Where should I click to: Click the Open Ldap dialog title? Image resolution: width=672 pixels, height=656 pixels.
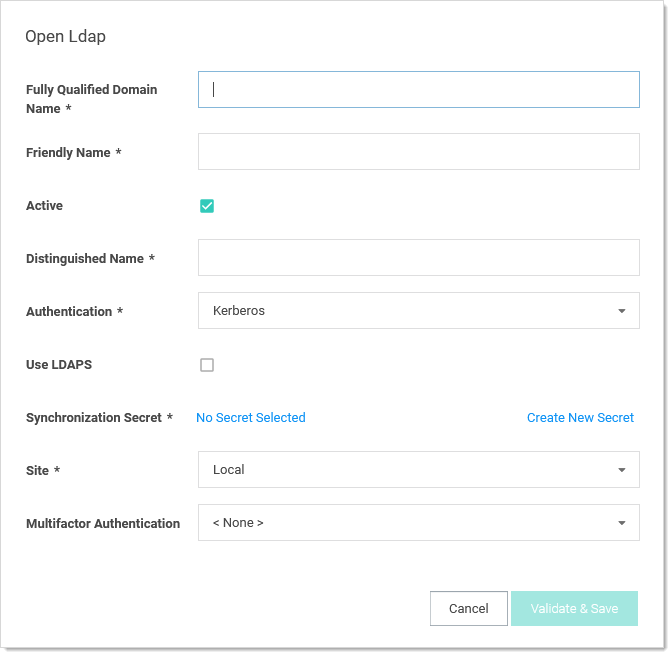click(x=65, y=37)
